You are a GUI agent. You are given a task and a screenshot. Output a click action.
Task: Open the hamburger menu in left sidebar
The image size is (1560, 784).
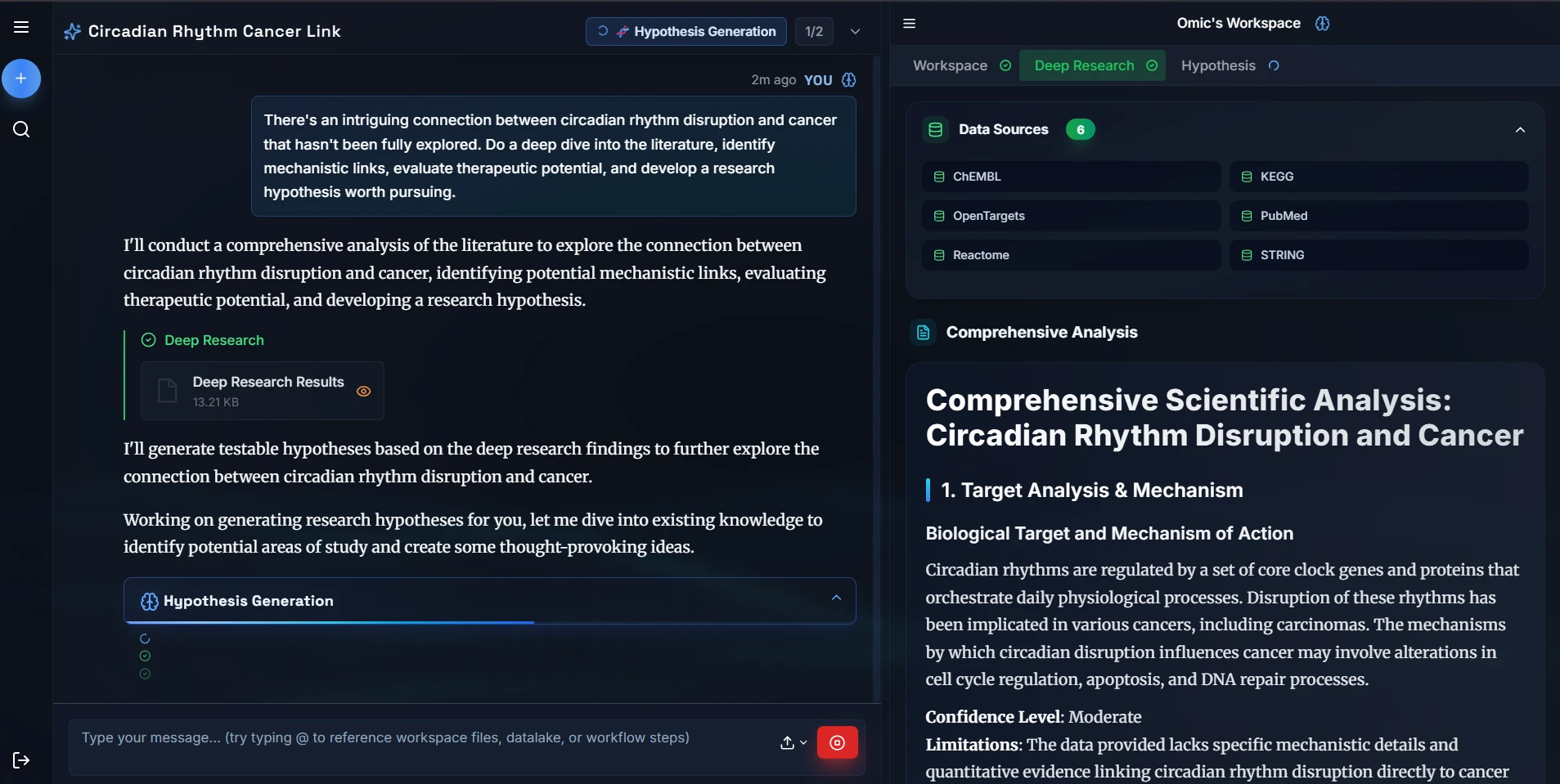tap(21, 27)
